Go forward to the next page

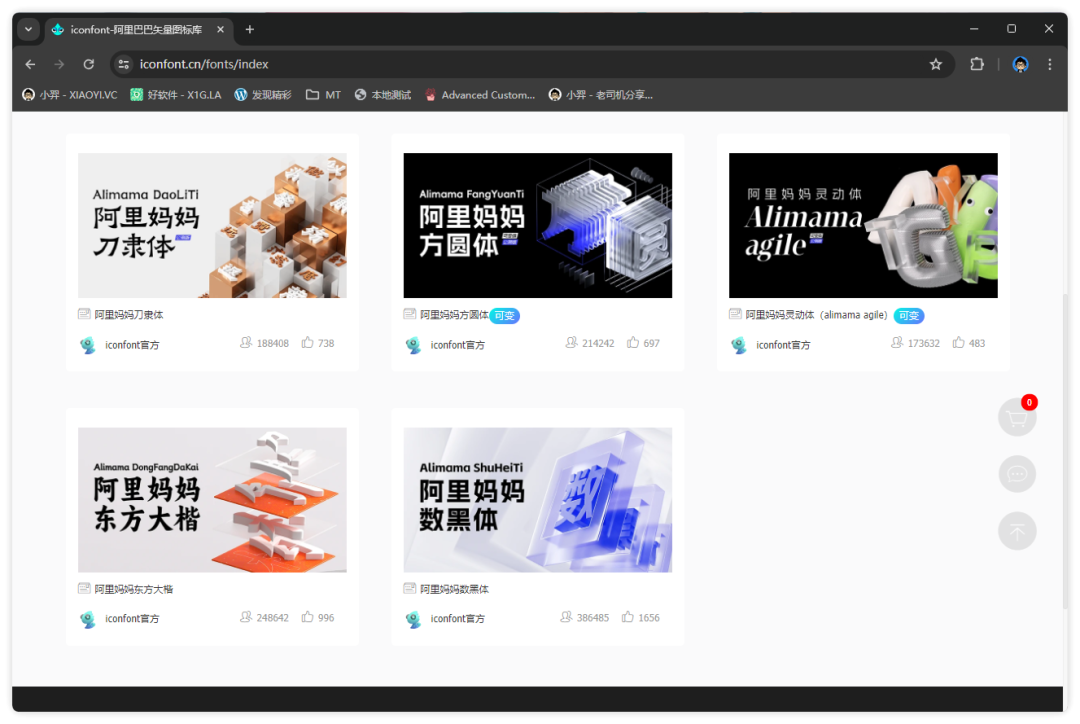[x=59, y=64]
